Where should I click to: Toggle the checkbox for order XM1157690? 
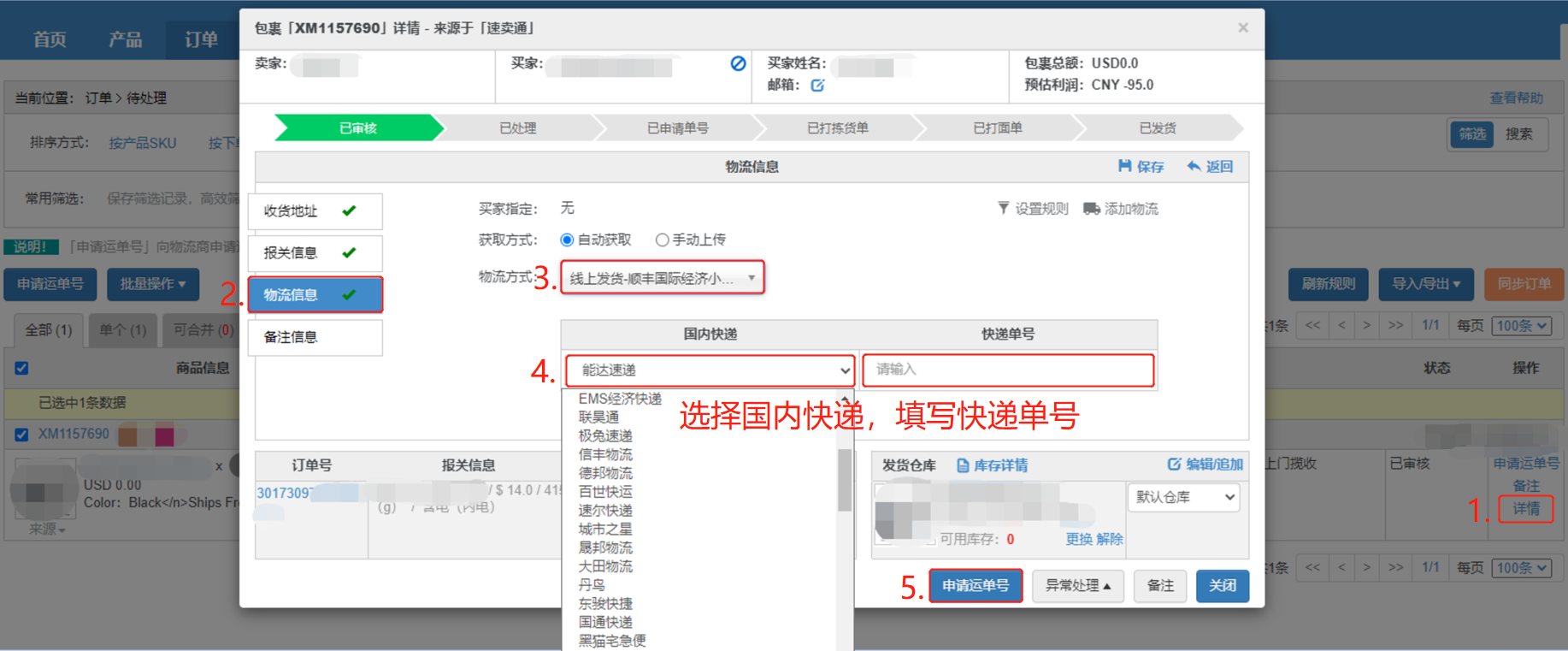[22, 435]
